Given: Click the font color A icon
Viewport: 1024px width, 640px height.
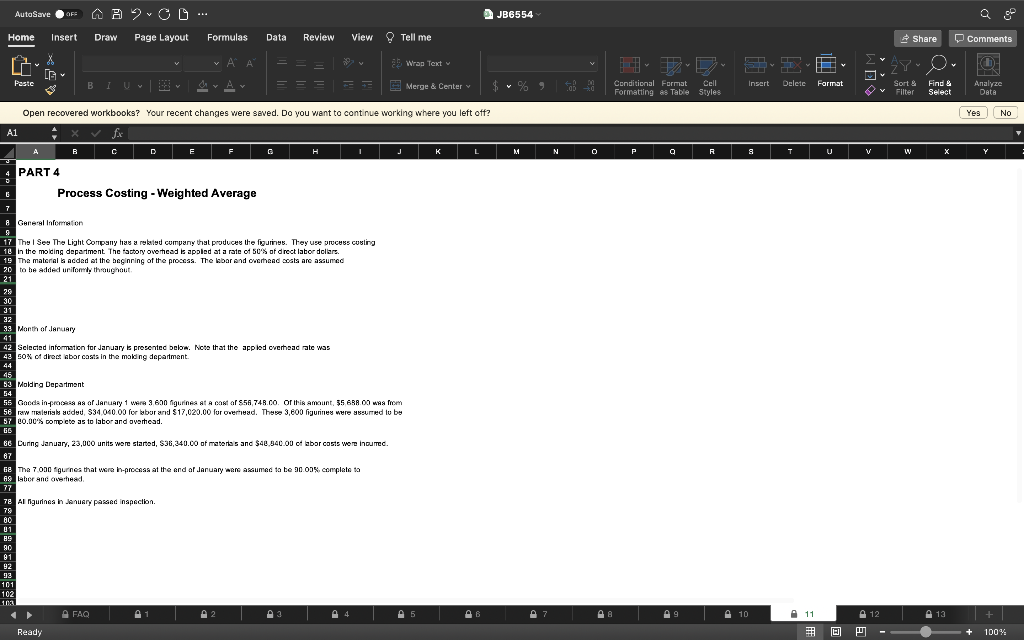Looking at the screenshot, I should click(x=230, y=86).
